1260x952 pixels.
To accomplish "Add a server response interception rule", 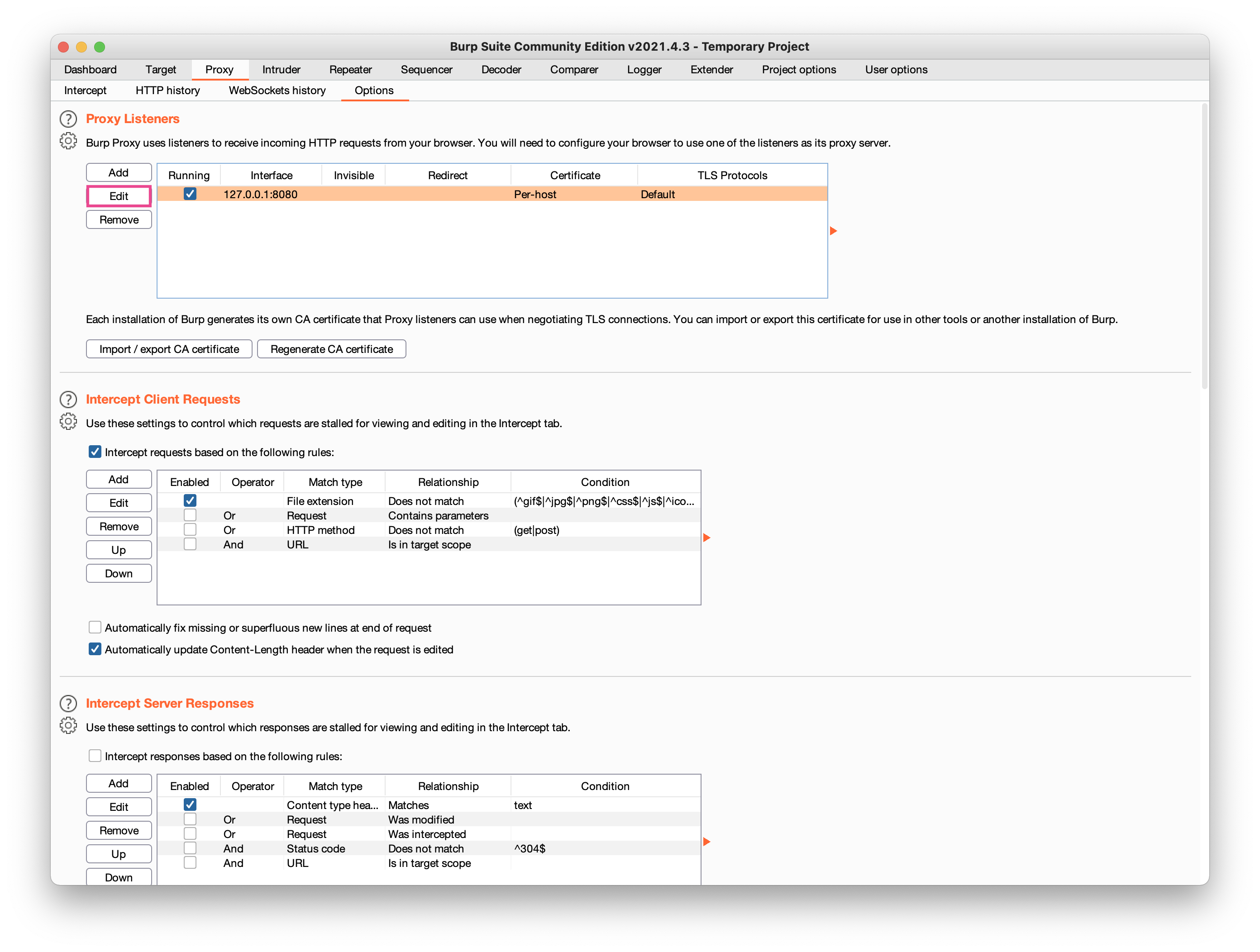I will tap(119, 784).
